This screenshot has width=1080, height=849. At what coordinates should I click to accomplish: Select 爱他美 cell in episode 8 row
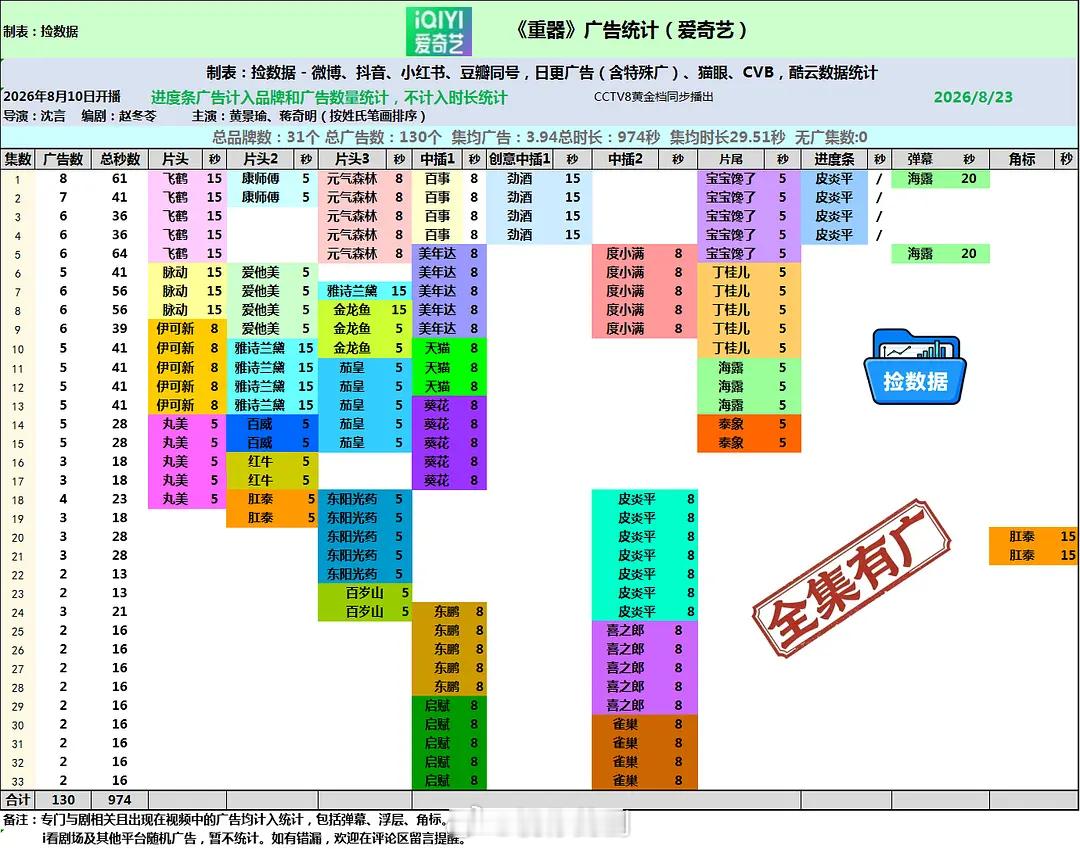click(x=260, y=310)
